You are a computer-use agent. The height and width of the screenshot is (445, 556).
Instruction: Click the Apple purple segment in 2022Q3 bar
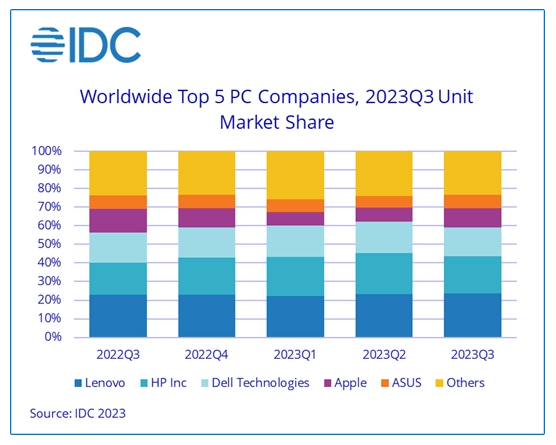[118, 221]
